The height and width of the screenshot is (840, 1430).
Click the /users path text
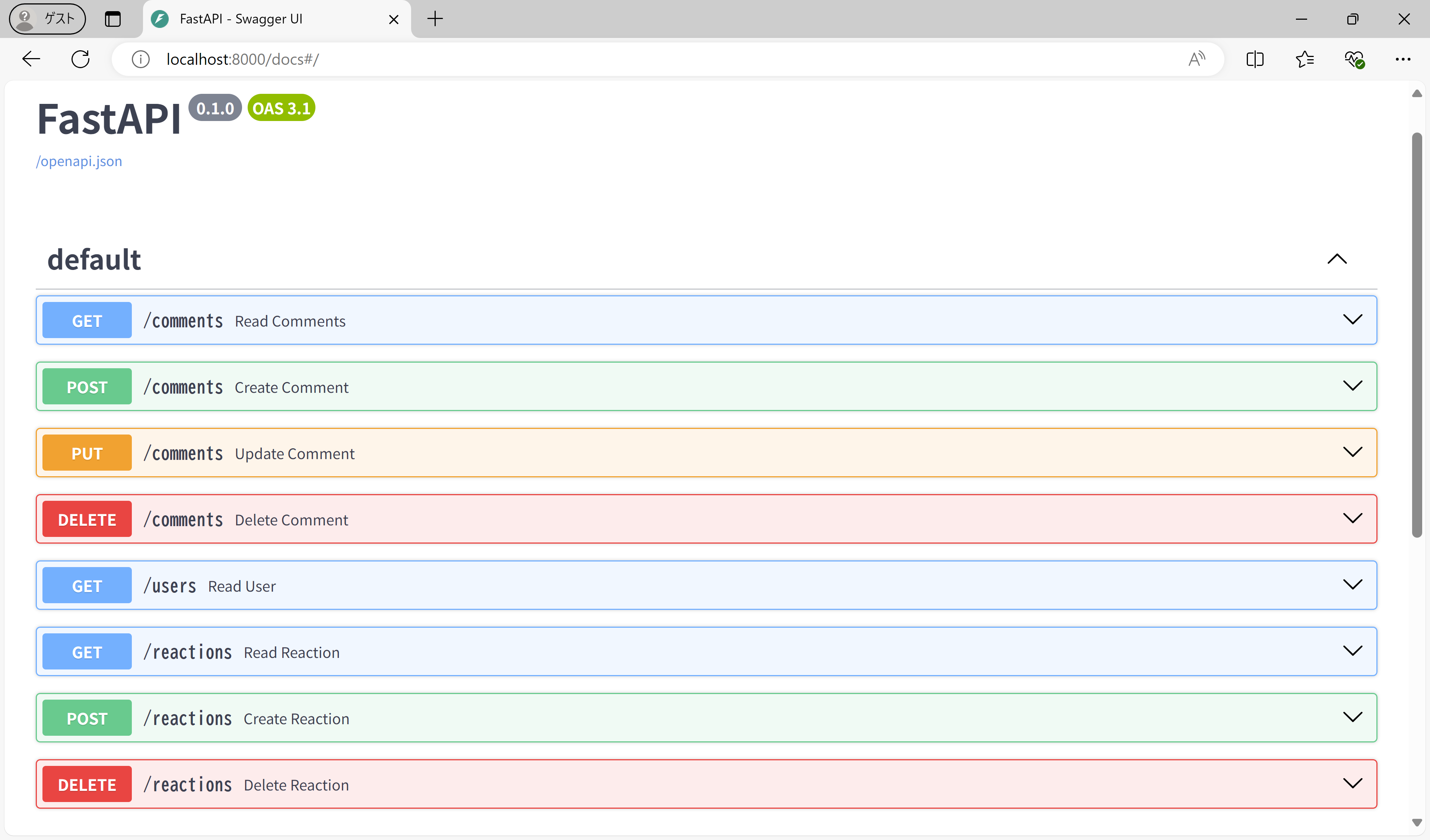[x=170, y=586]
